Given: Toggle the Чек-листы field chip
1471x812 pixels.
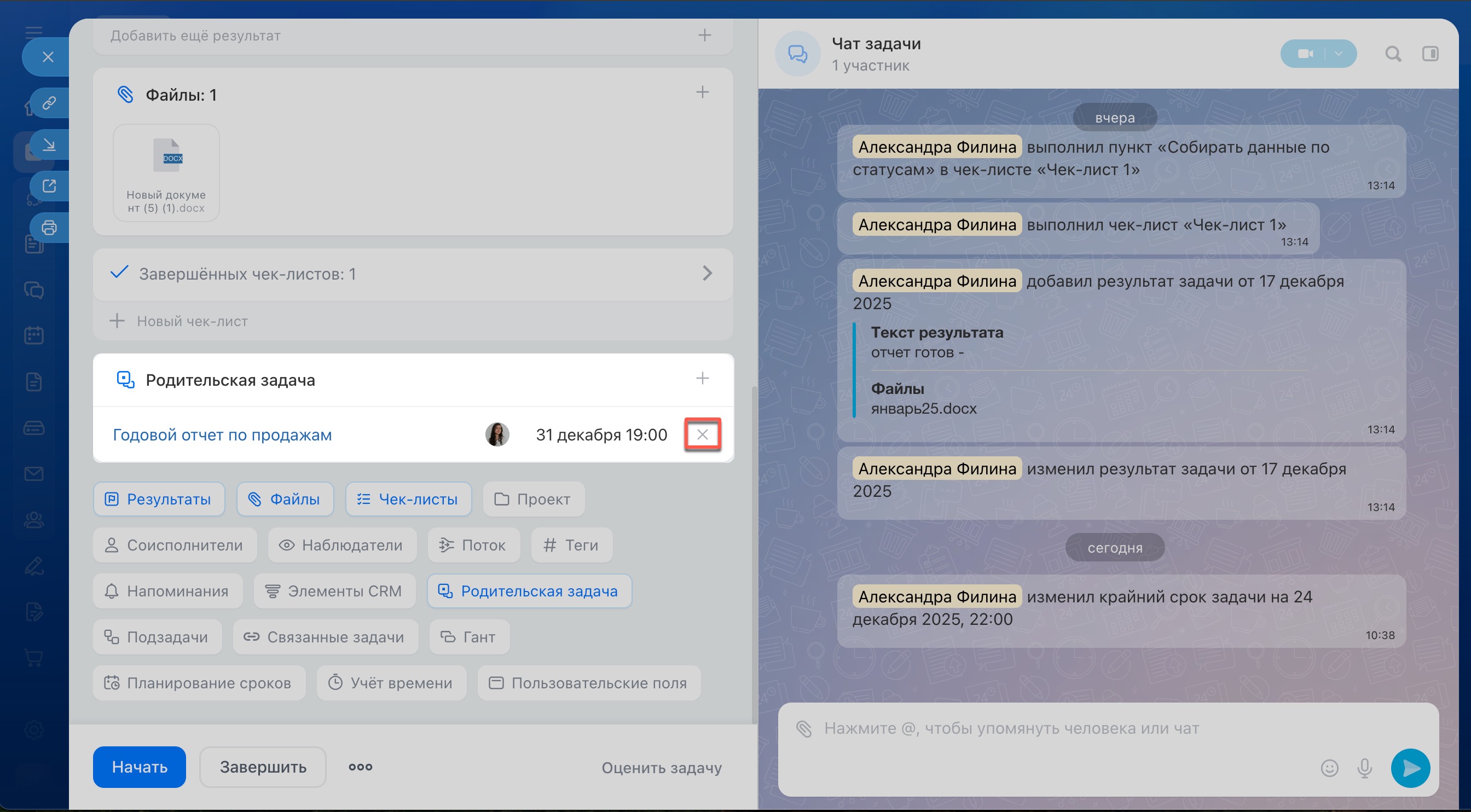Looking at the screenshot, I should coord(408,499).
